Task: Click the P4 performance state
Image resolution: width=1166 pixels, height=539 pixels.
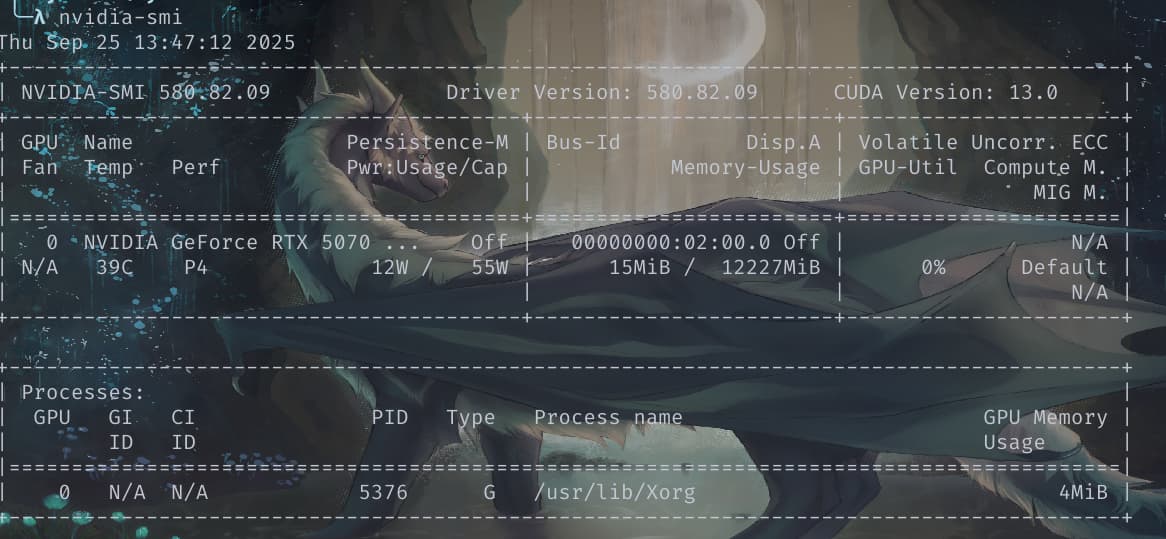Action: tap(196, 268)
